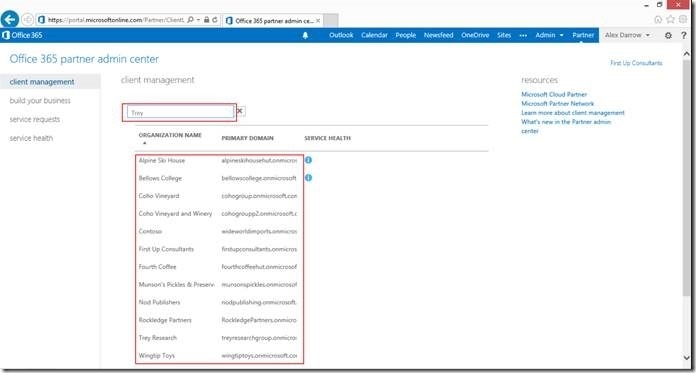Open the Office 365 logo home

pos(22,35)
